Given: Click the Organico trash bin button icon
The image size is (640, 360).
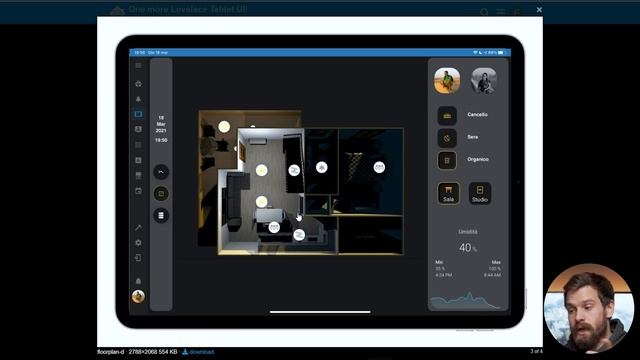Looking at the screenshot, I should click(x=447, y=160).
